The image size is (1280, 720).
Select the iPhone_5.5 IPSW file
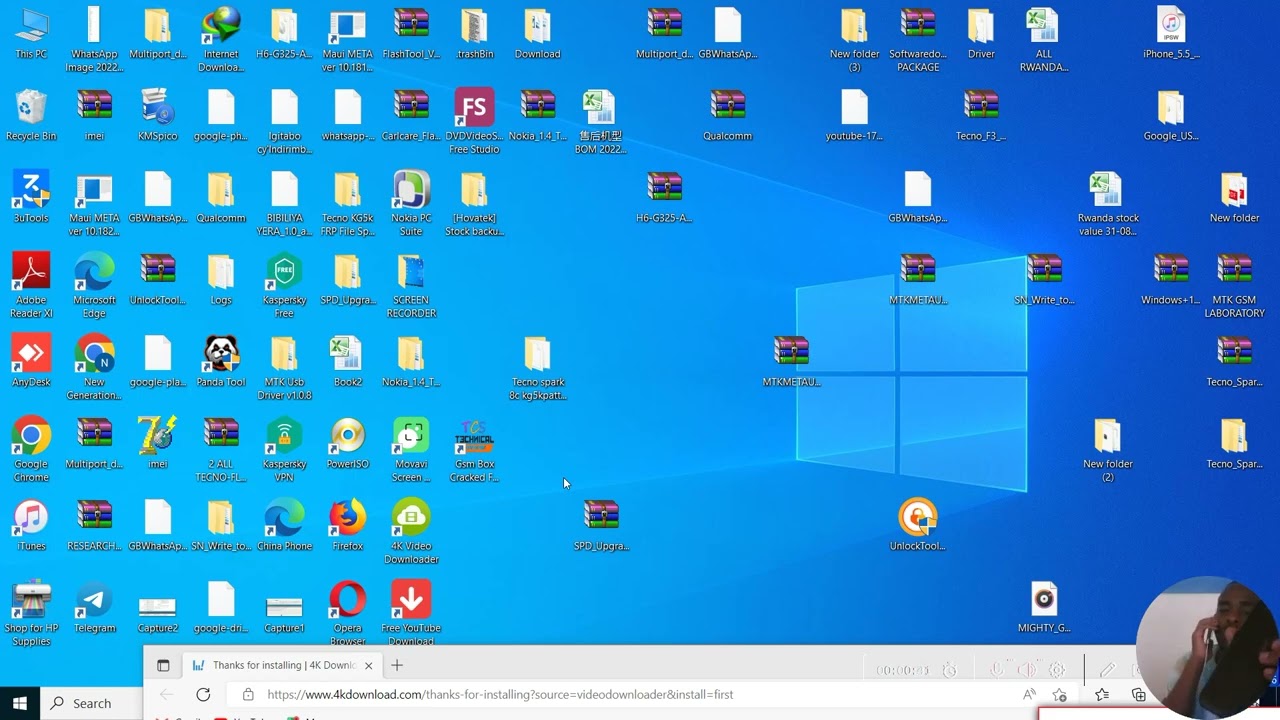tap(1171, 33)
